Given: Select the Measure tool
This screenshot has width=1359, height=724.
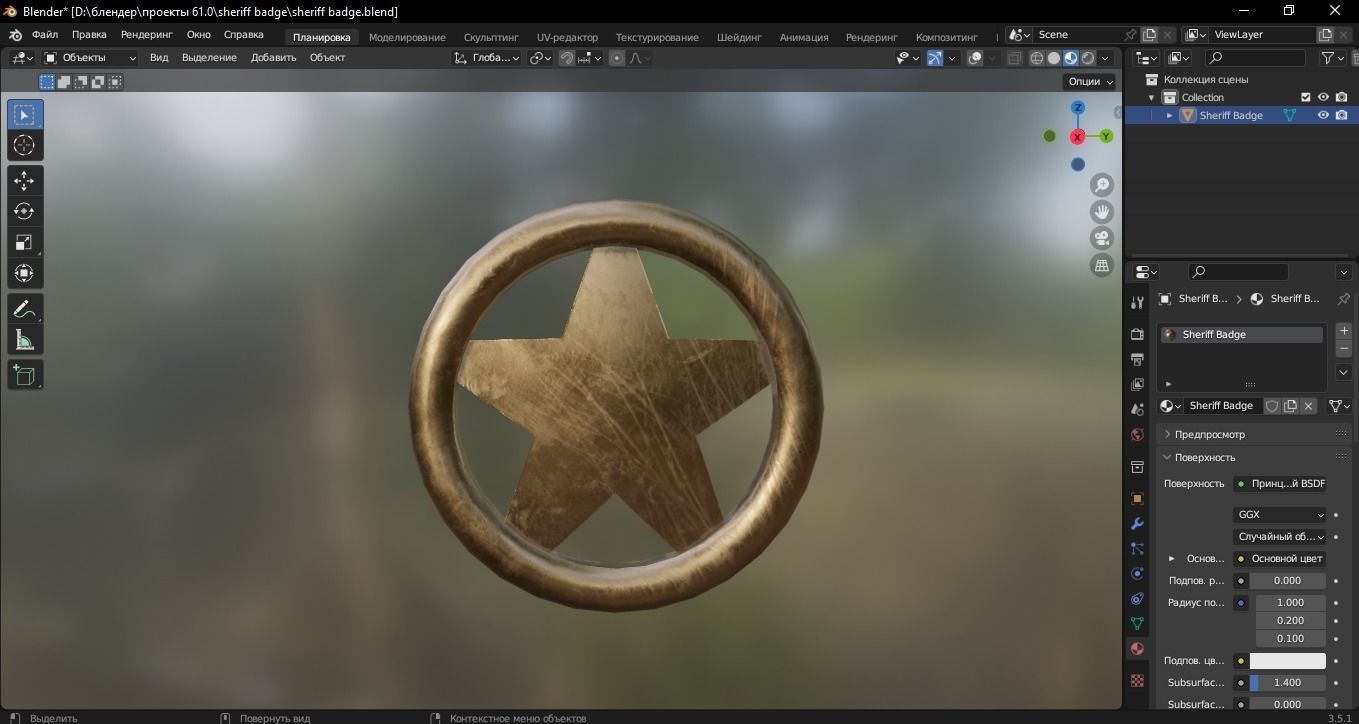Looking at the screenshot, I should [x=25, y=340].
